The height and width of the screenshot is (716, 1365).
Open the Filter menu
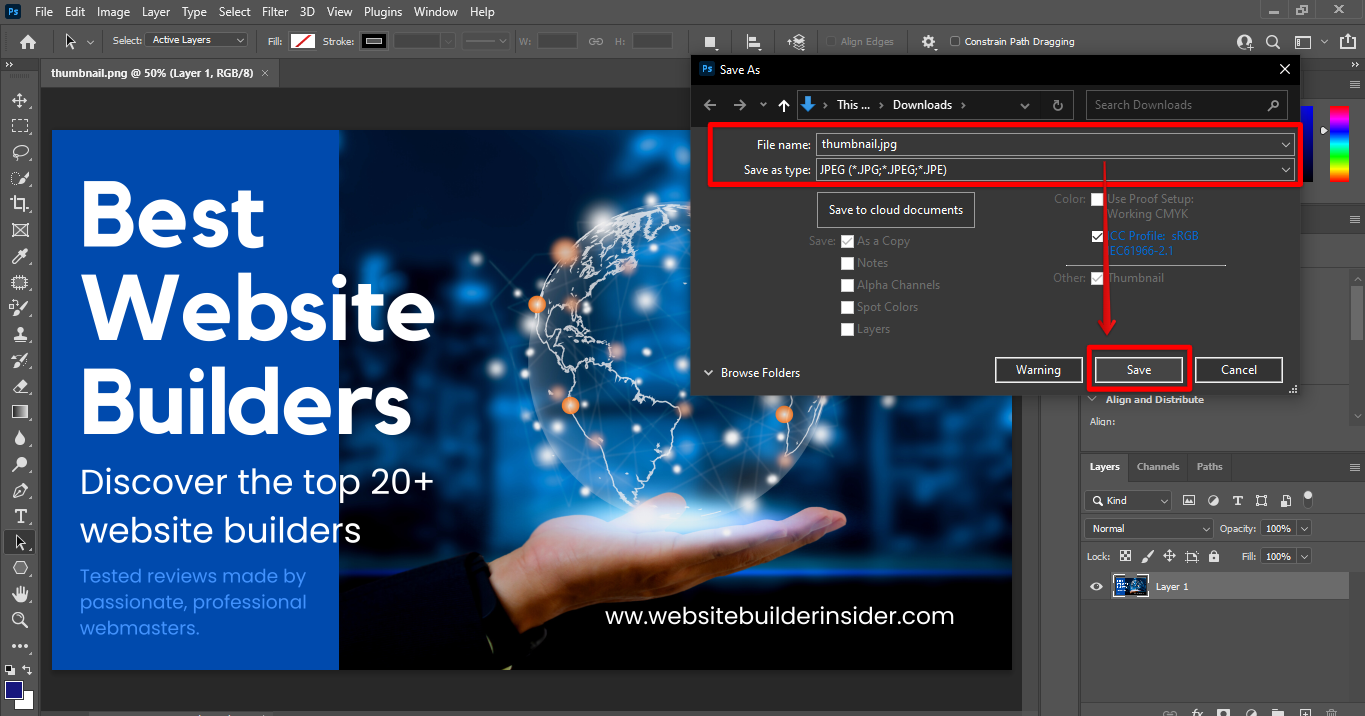275,12
